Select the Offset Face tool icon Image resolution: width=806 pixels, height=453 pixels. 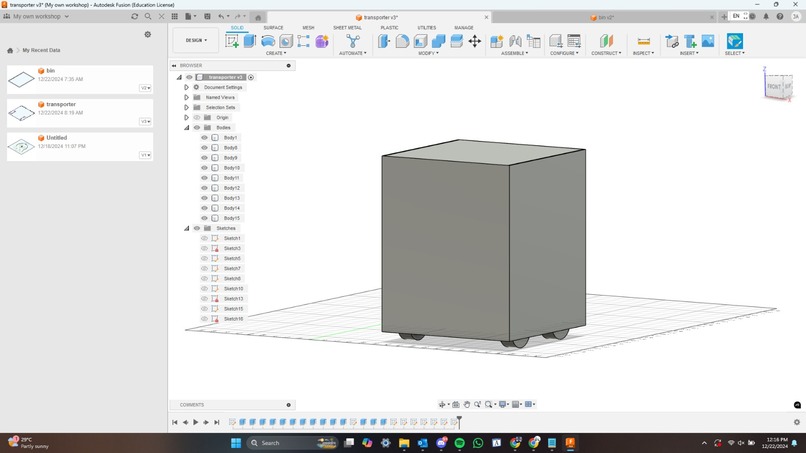[x=456, y=41]
